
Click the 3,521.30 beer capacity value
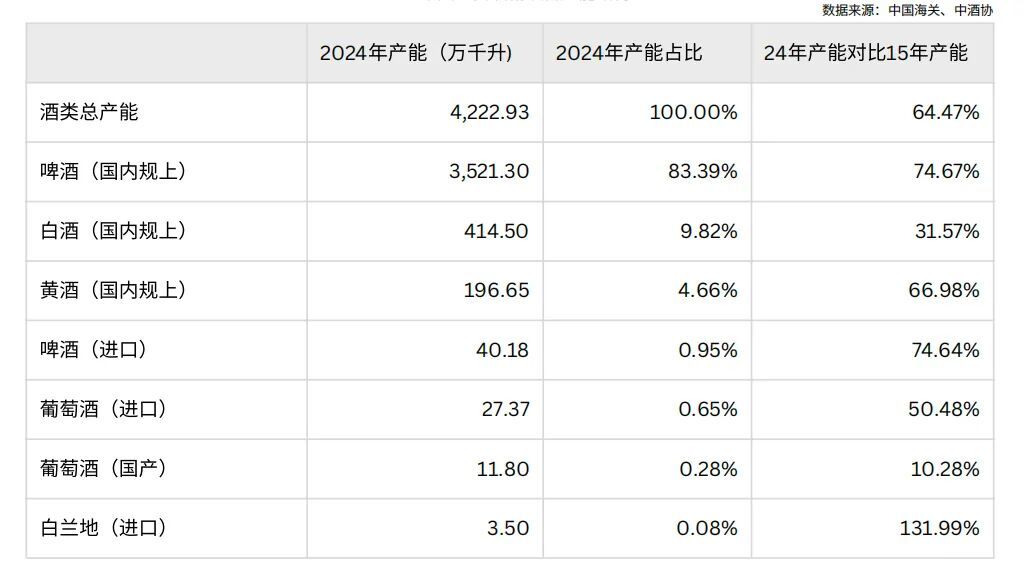click(x=489, y=171)
